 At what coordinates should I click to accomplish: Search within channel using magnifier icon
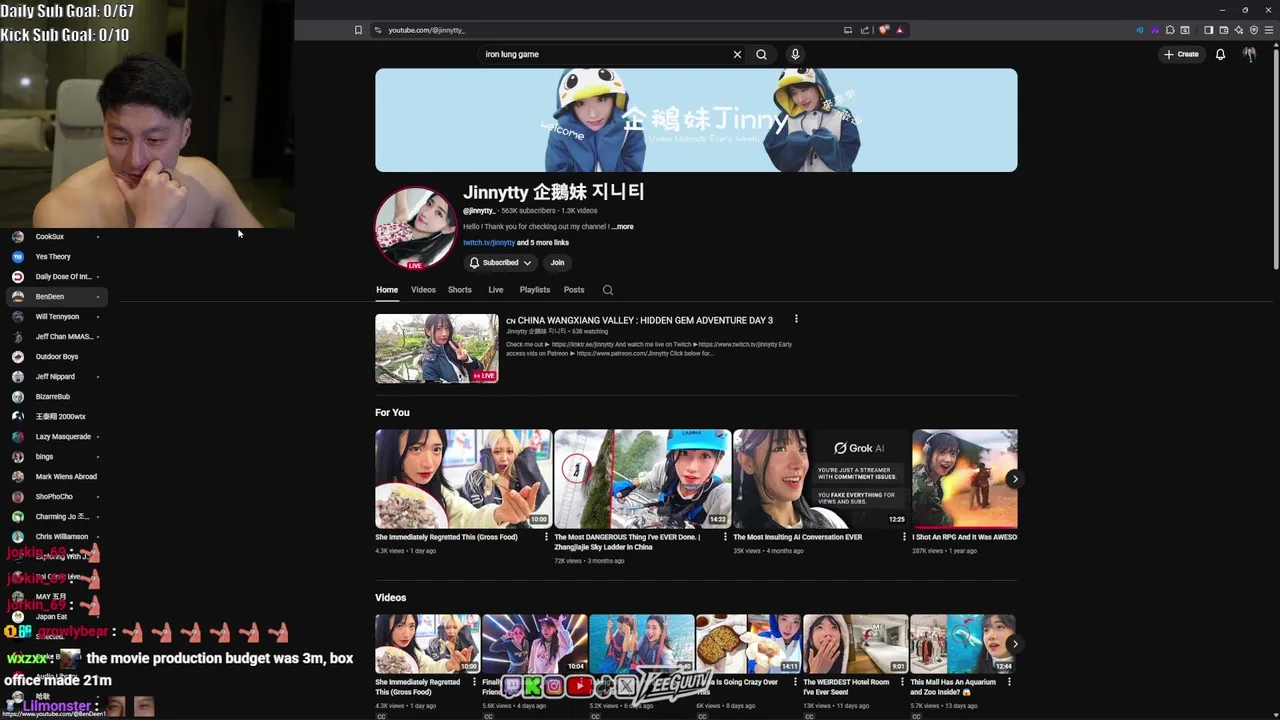coord(607,290)
